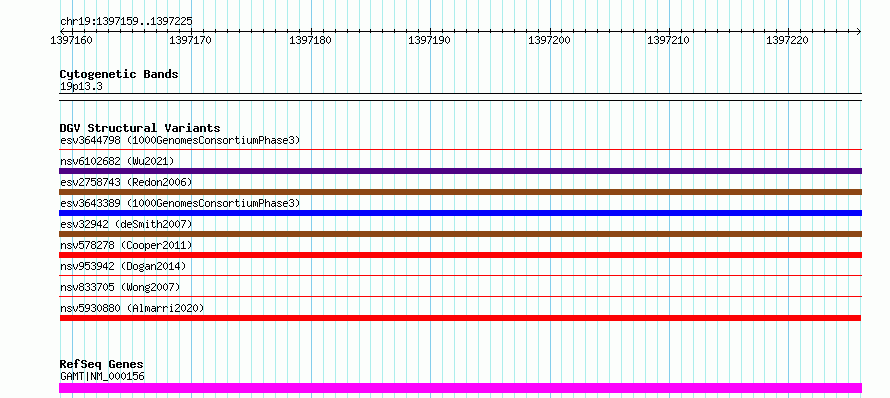
Task: Select the Cytogenetic Bands track title
Action: [119, 74]
